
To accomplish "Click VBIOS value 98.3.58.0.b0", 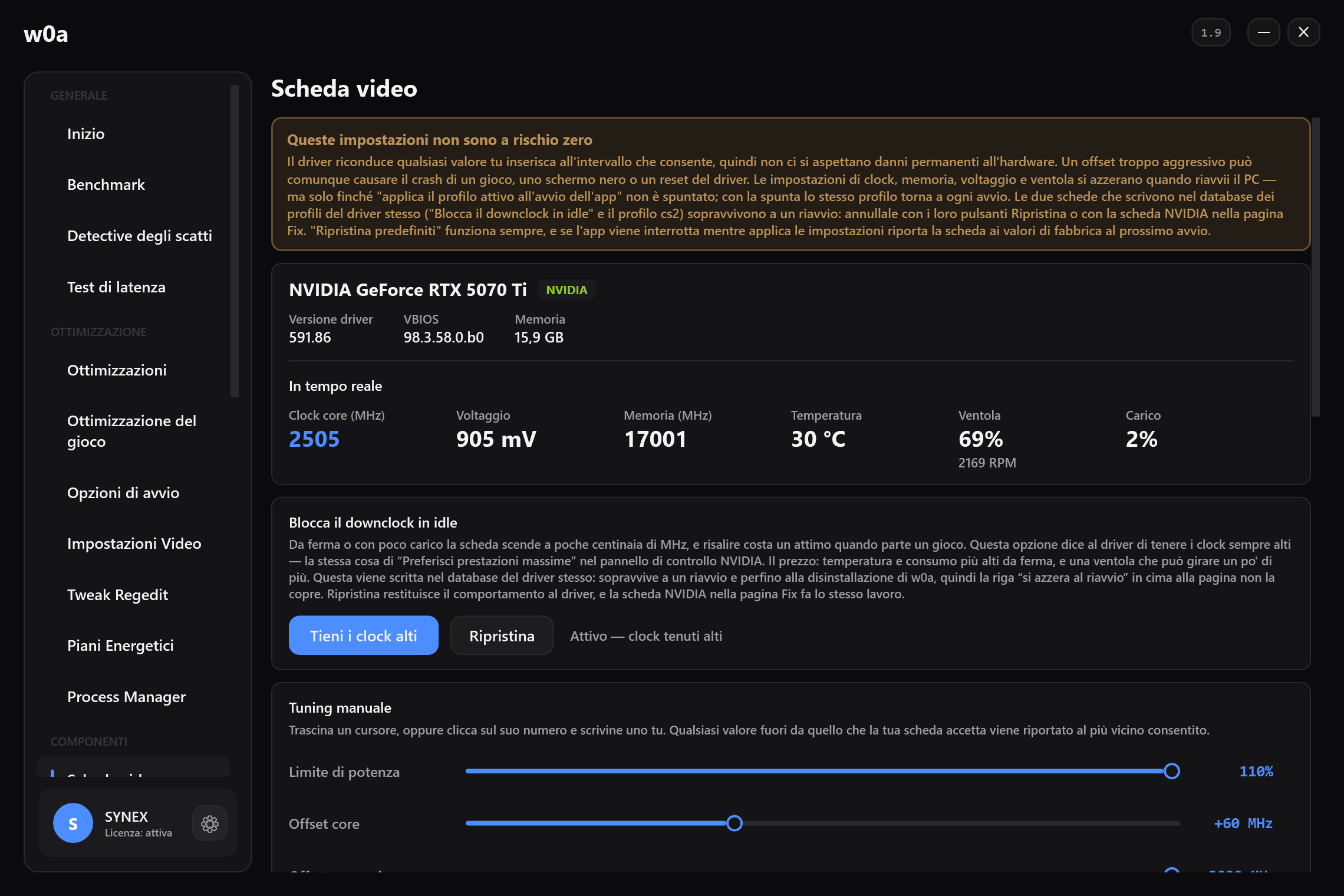I will coord(443,337).
